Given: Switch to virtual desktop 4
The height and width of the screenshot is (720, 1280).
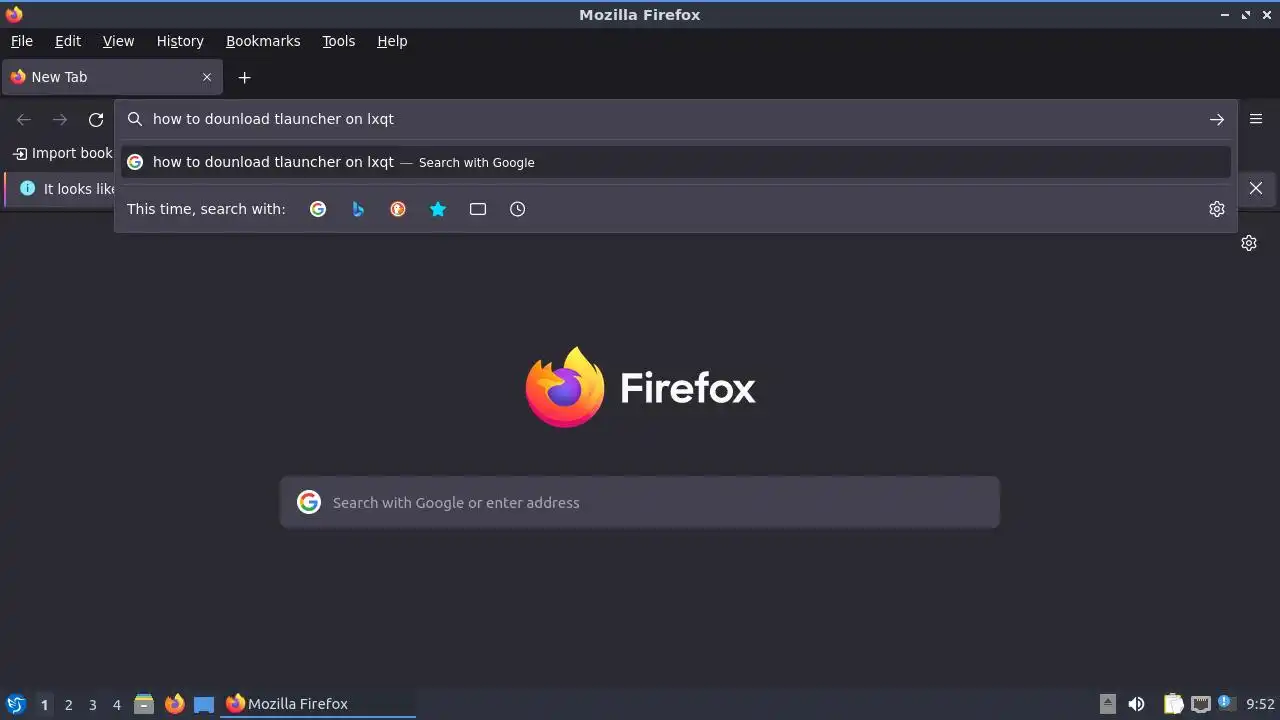Looking at the screenshot, I should [x=116, y=704].
